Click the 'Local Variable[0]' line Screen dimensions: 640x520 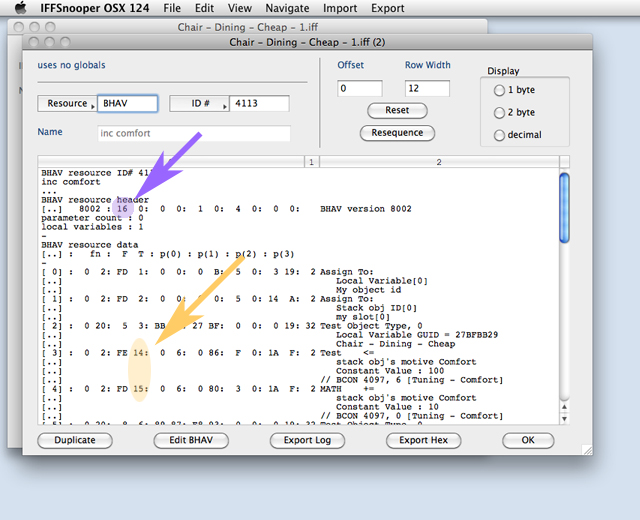pos(382,281)
